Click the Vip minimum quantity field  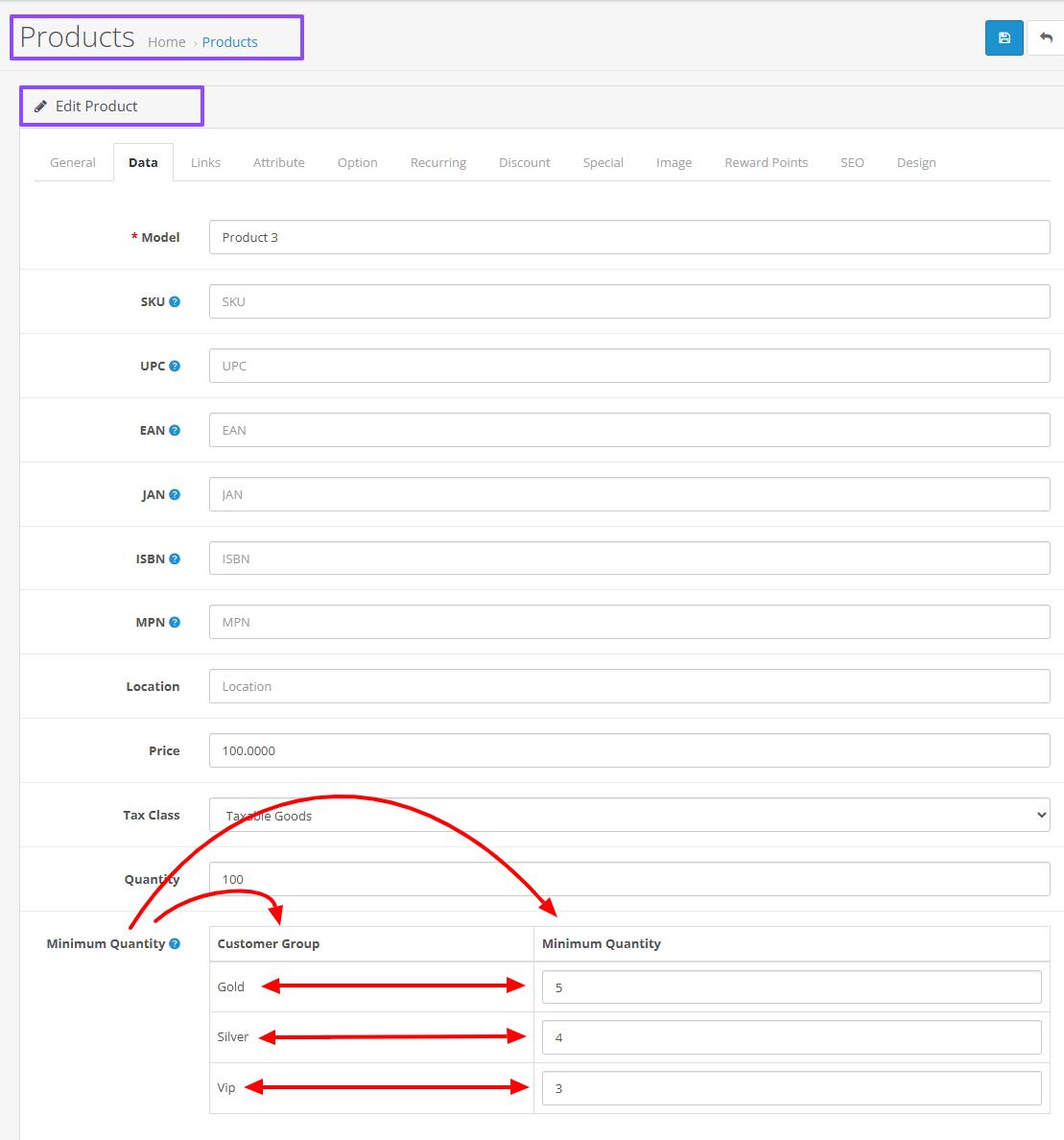[791, 1088]
